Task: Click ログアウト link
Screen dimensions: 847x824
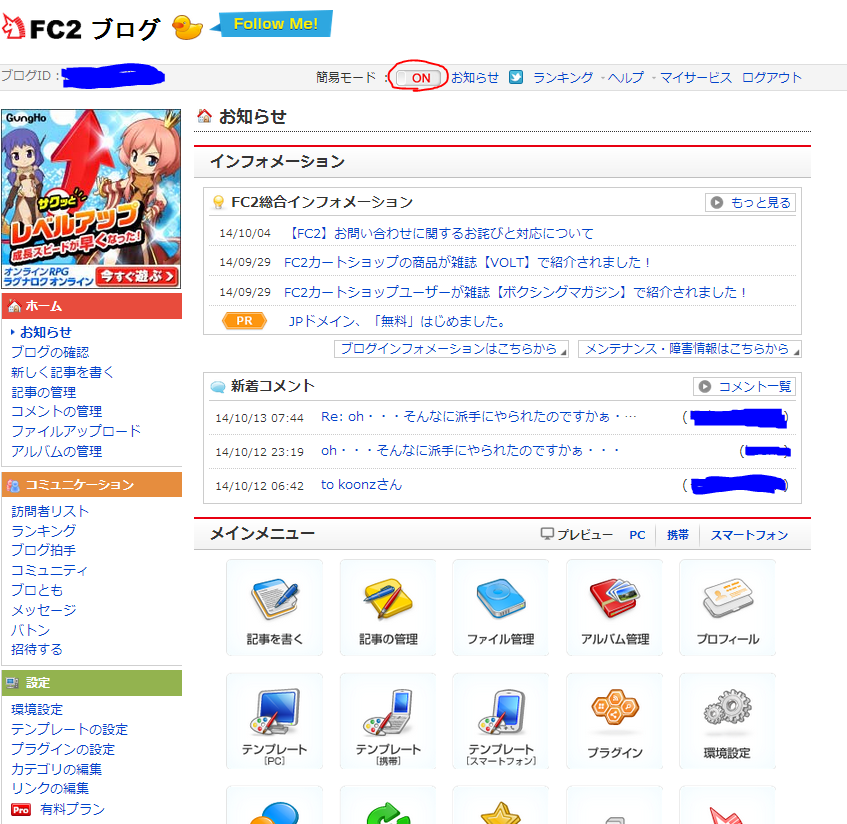Action: pyautogui.click(x=771, y=78)
